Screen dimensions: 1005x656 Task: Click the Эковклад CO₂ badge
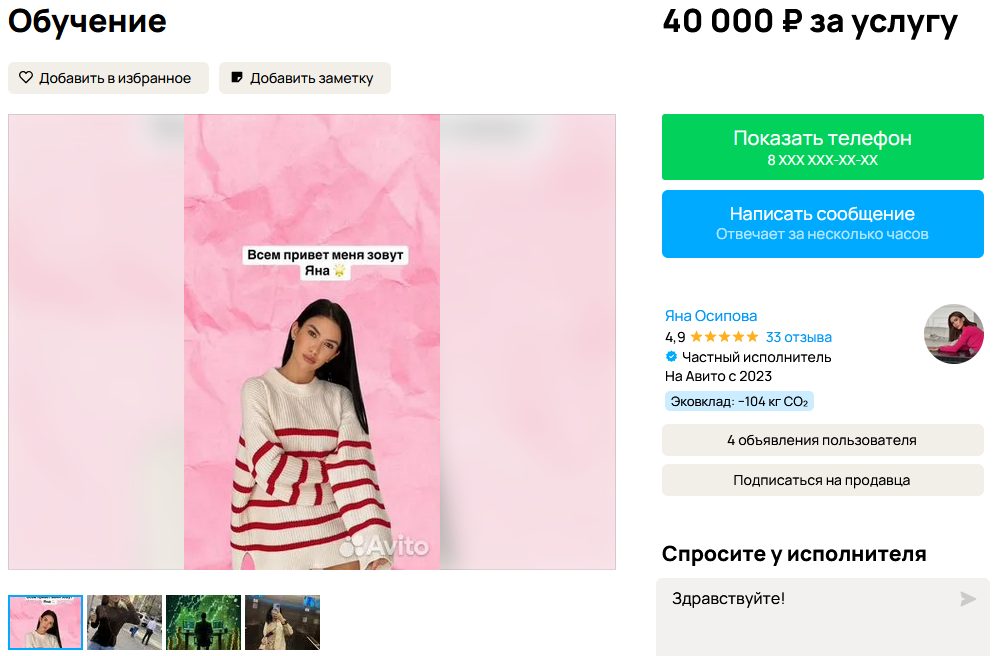pos(739,401)
